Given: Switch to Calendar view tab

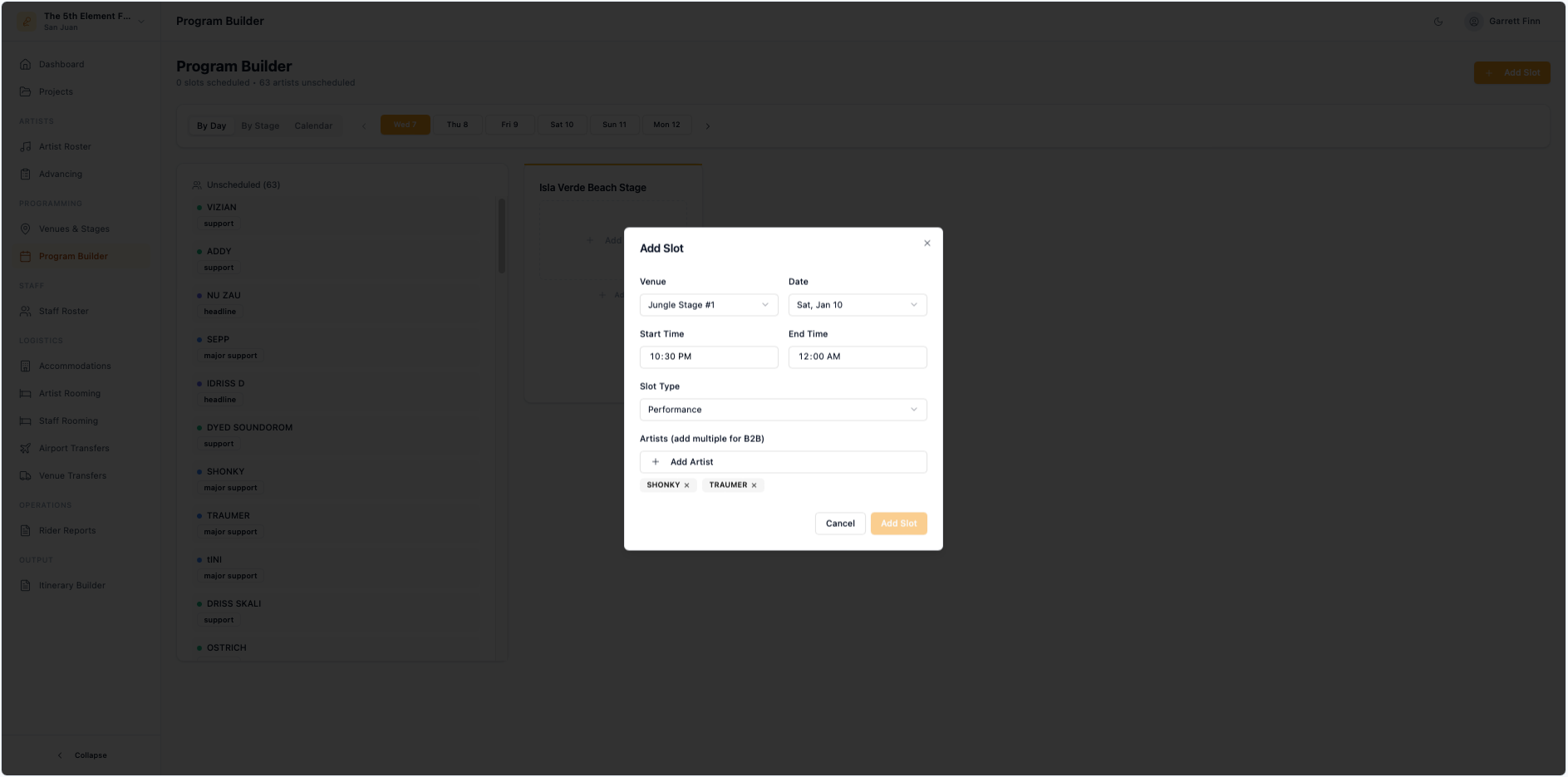Looking at the screenshot, I should click(x=313, y=126).
